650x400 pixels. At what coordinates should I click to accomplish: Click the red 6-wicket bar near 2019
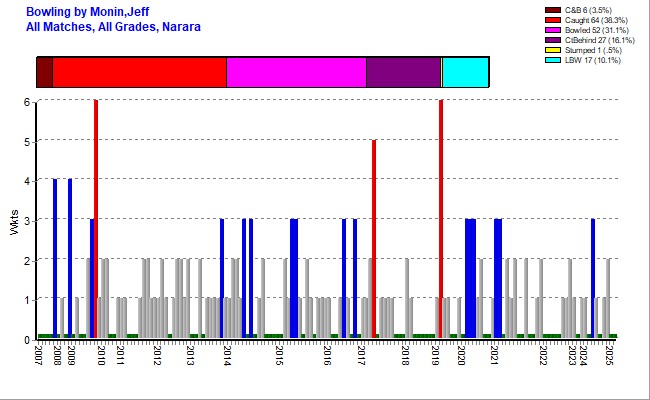[x=441, y=218]
